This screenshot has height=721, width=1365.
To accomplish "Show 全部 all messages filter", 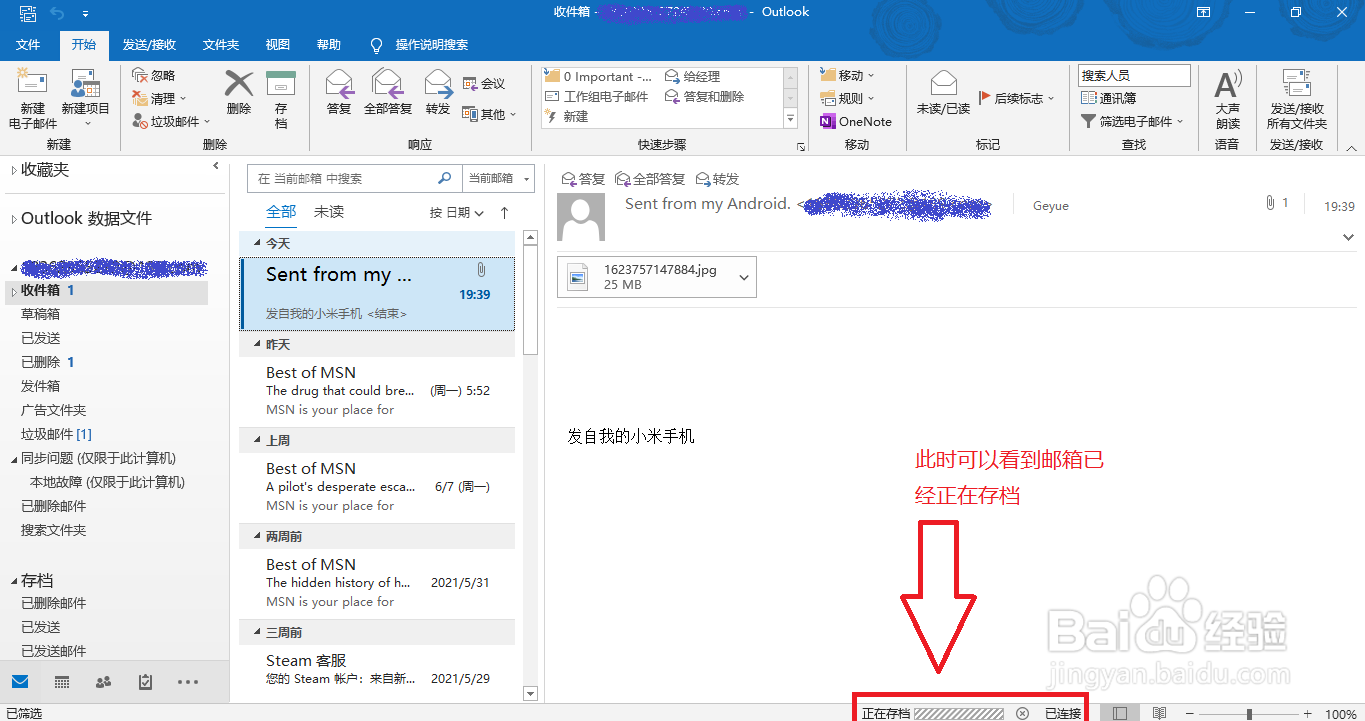I will (281, 212).
